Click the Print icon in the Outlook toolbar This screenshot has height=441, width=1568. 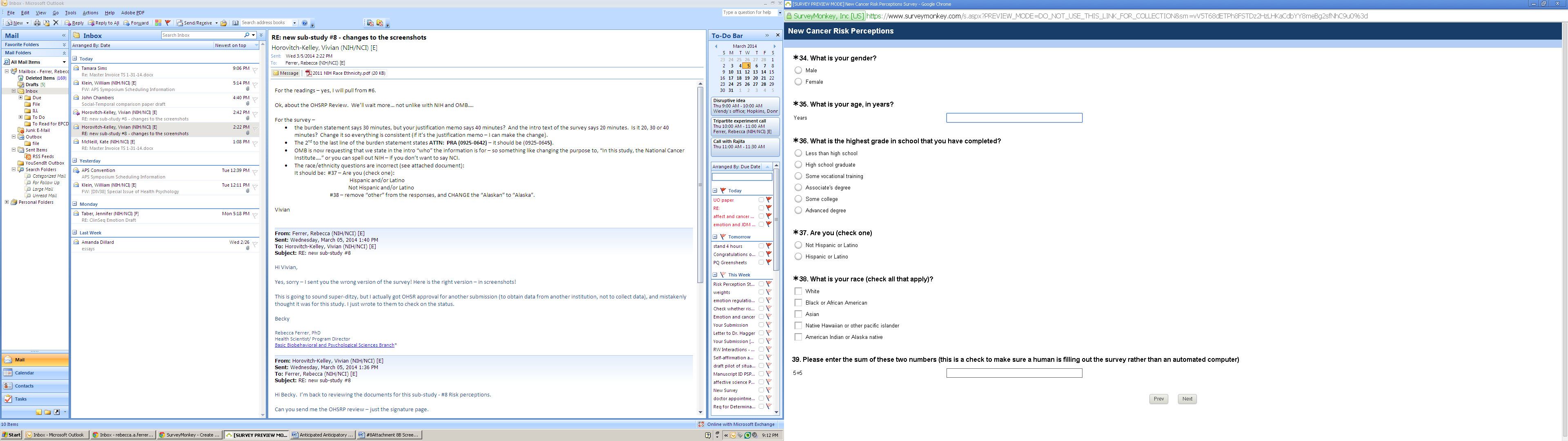point(37,23)
